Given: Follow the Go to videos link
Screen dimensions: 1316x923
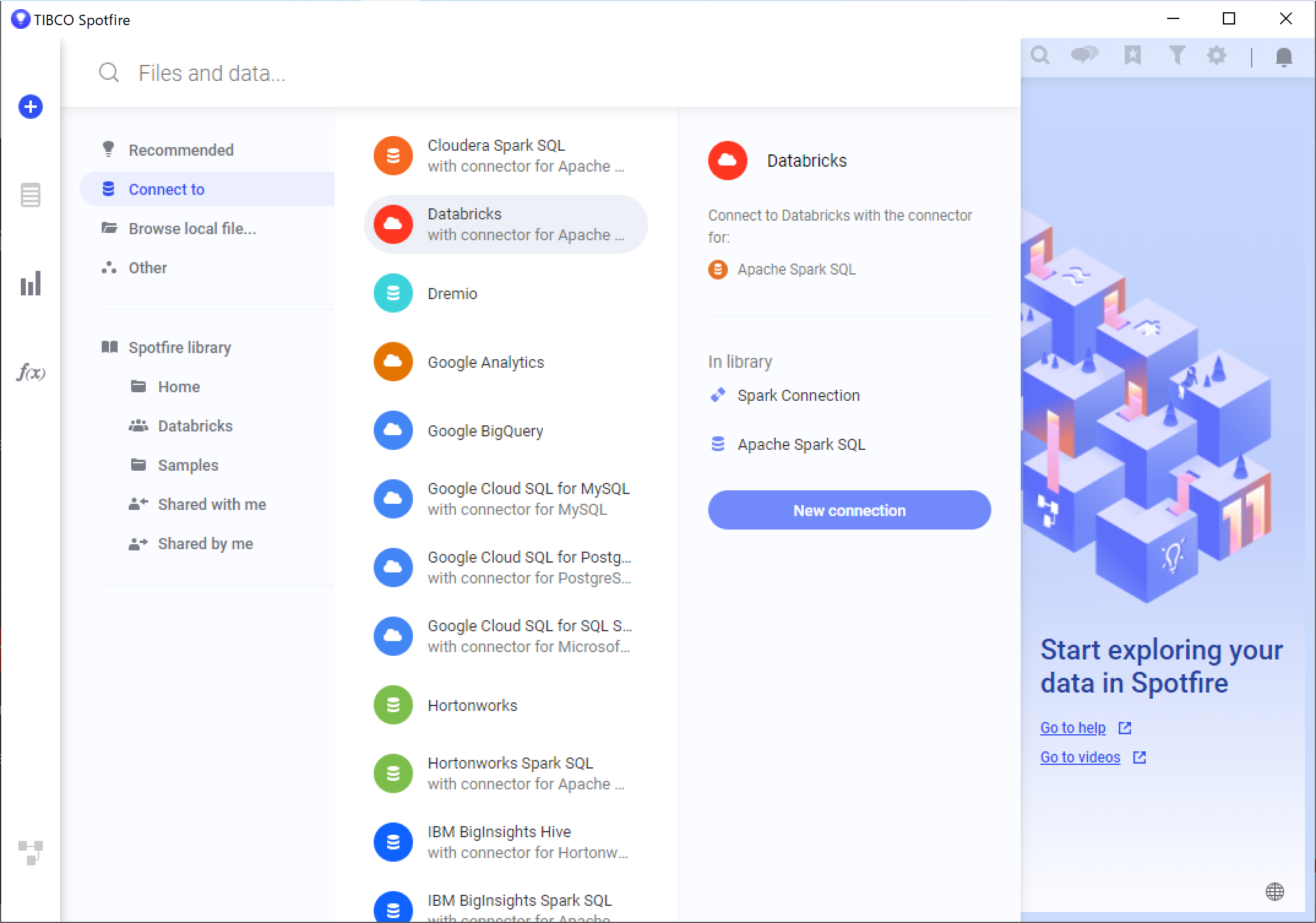Looking at the screenshot, I should click(x=1080, y=756).
